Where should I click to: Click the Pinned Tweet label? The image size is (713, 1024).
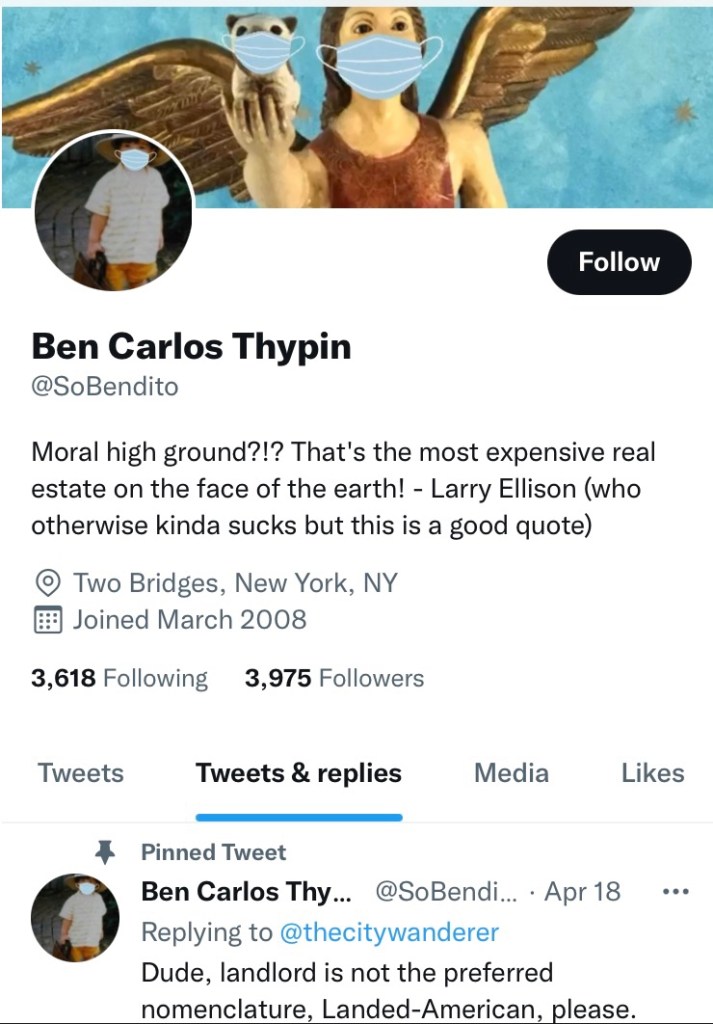click(x=213, y=852)
